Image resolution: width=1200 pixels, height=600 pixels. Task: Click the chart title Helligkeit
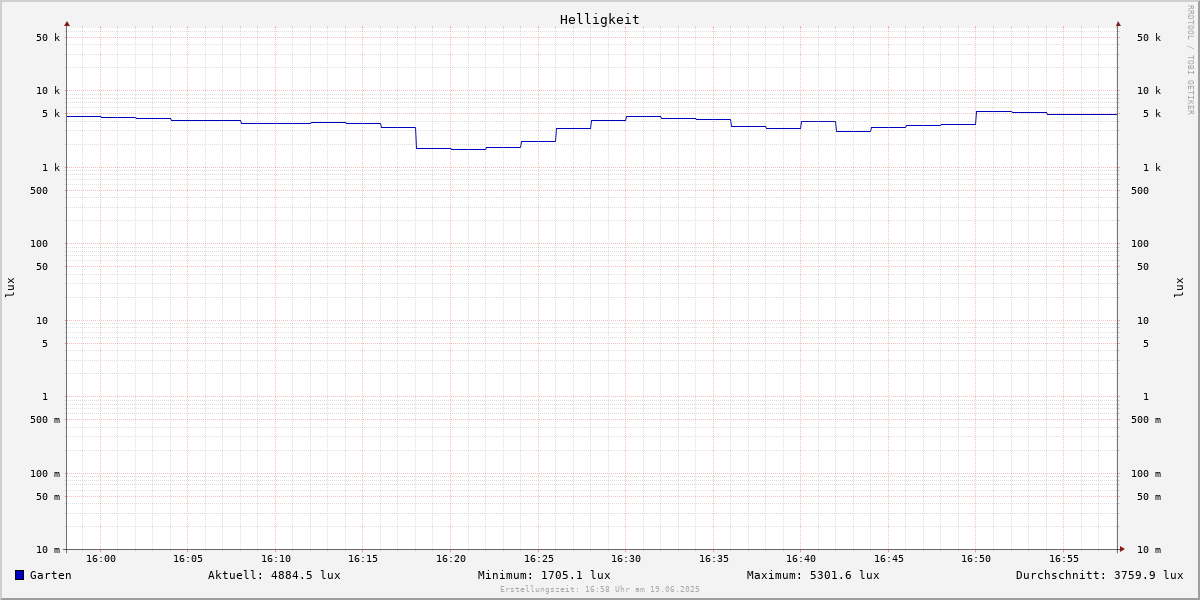(x=600, y=19)
